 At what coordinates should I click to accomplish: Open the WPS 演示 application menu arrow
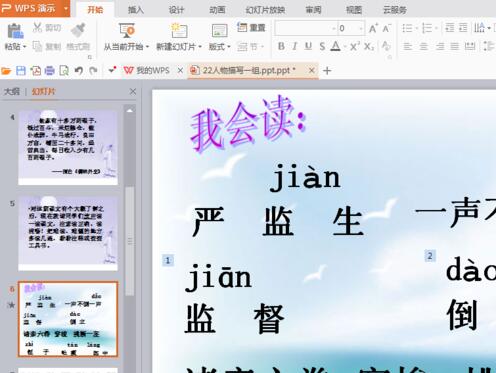click(66, 8)
